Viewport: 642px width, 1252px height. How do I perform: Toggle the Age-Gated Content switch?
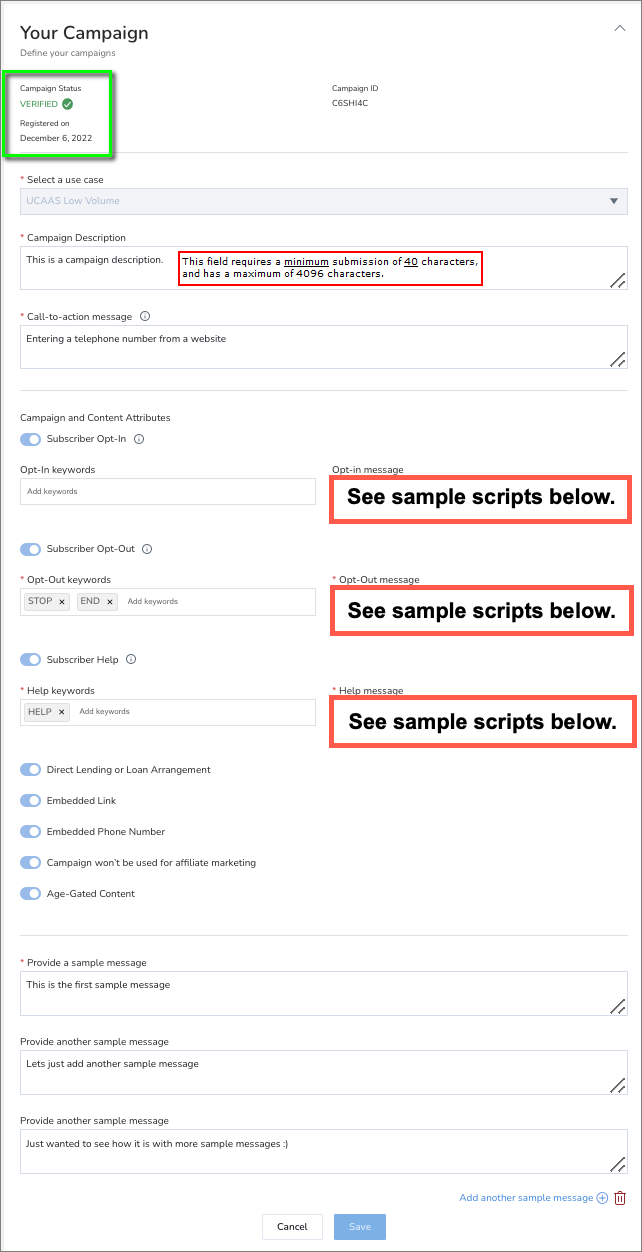(31, 893)
